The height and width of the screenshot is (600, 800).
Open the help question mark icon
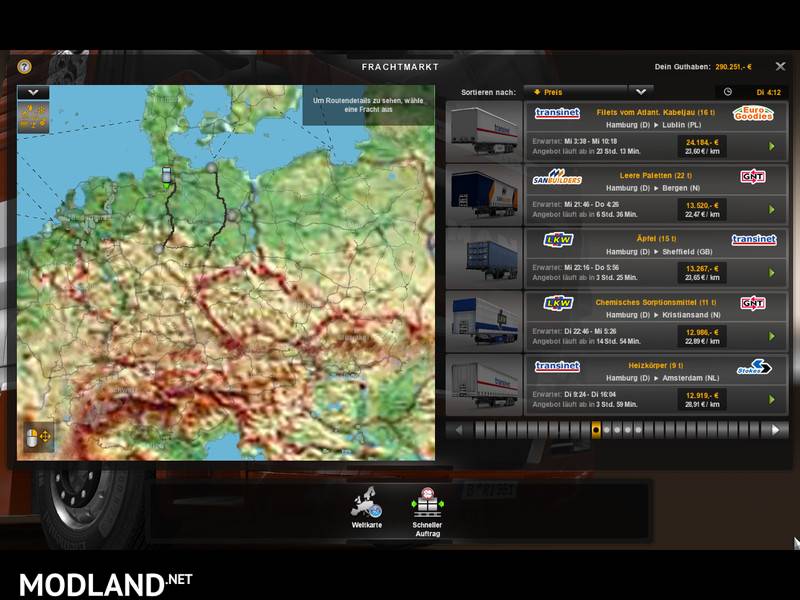[x=24, y=67]
